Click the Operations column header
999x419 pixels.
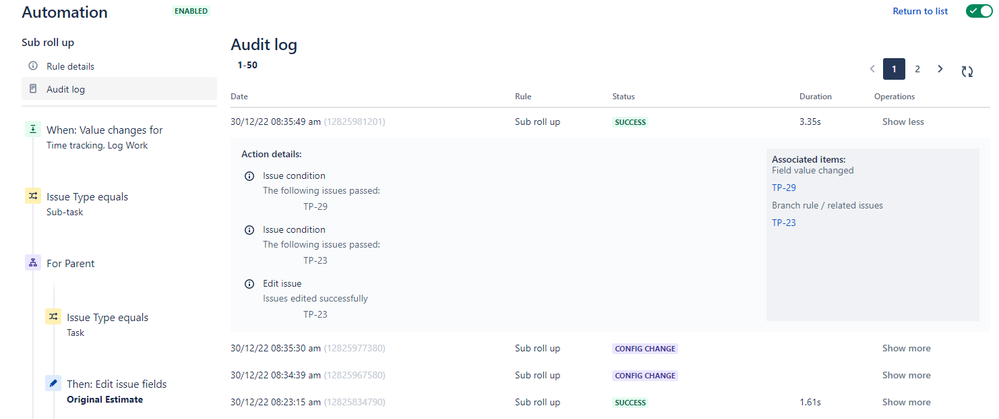coord(895,97)
